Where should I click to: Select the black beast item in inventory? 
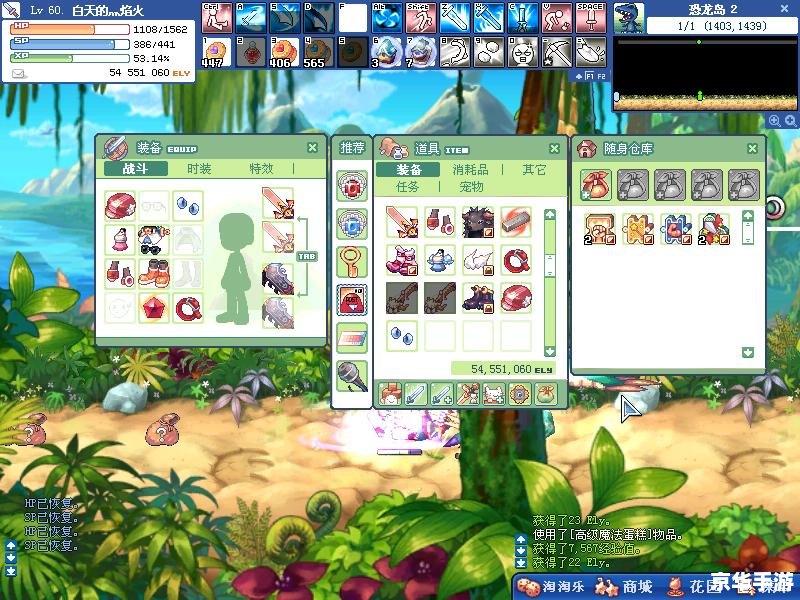(x=478, y=222)
